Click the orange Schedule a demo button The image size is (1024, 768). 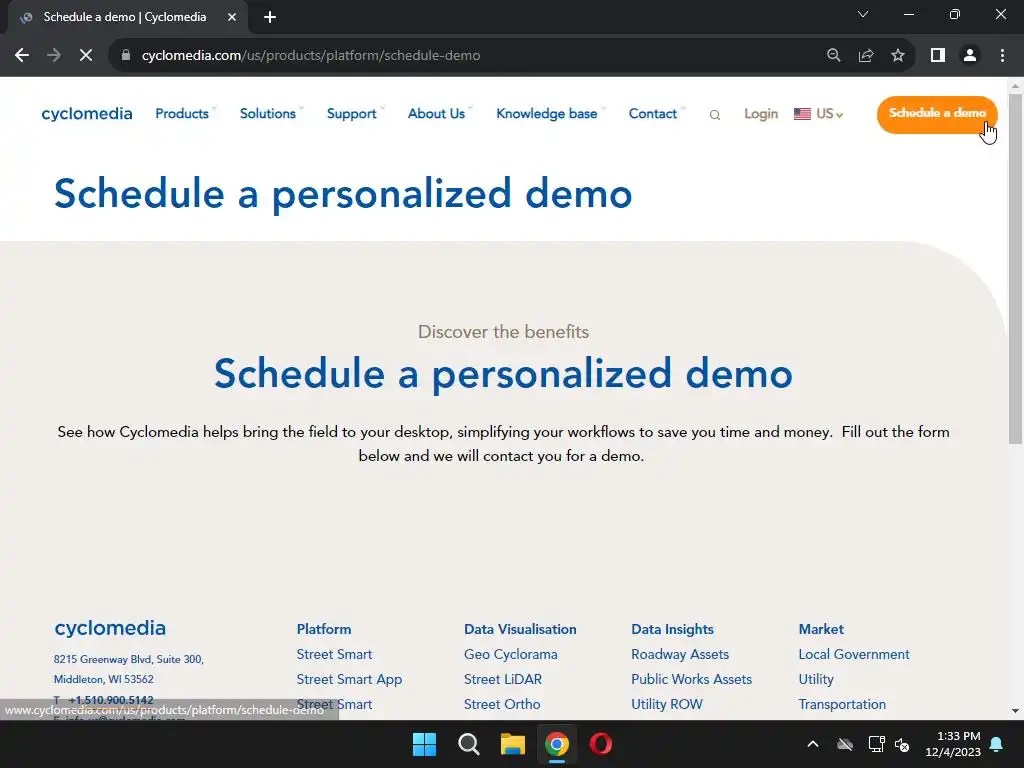coord(937,114)
